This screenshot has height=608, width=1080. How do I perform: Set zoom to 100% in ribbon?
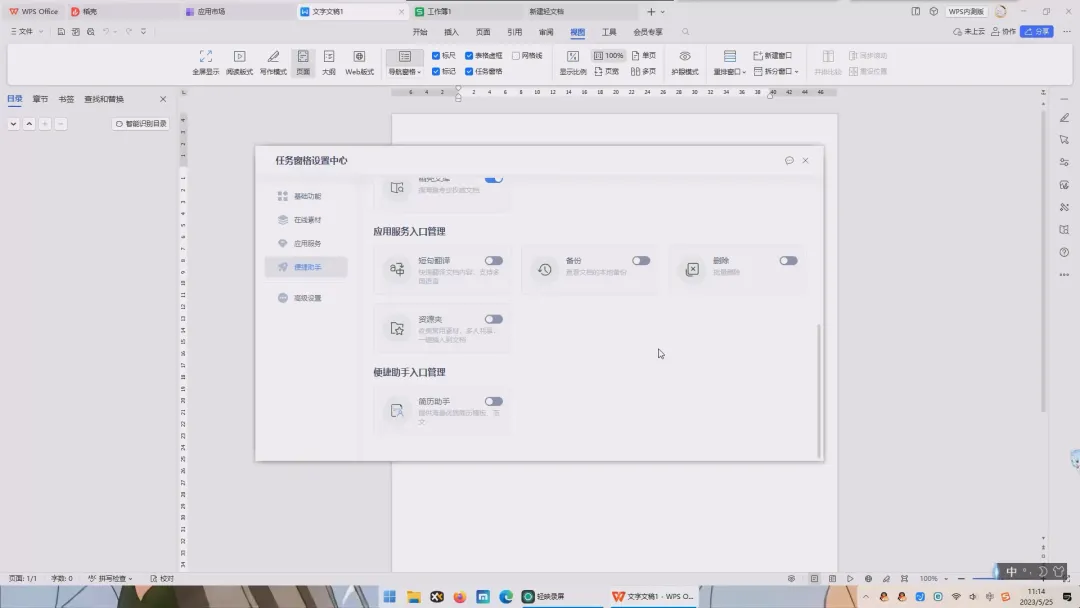(608, 55)
